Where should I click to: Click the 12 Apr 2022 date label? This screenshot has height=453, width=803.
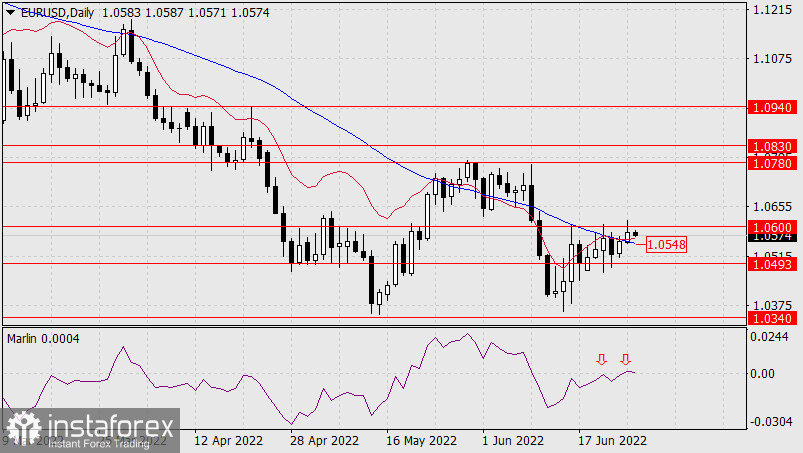coord(228,440)
